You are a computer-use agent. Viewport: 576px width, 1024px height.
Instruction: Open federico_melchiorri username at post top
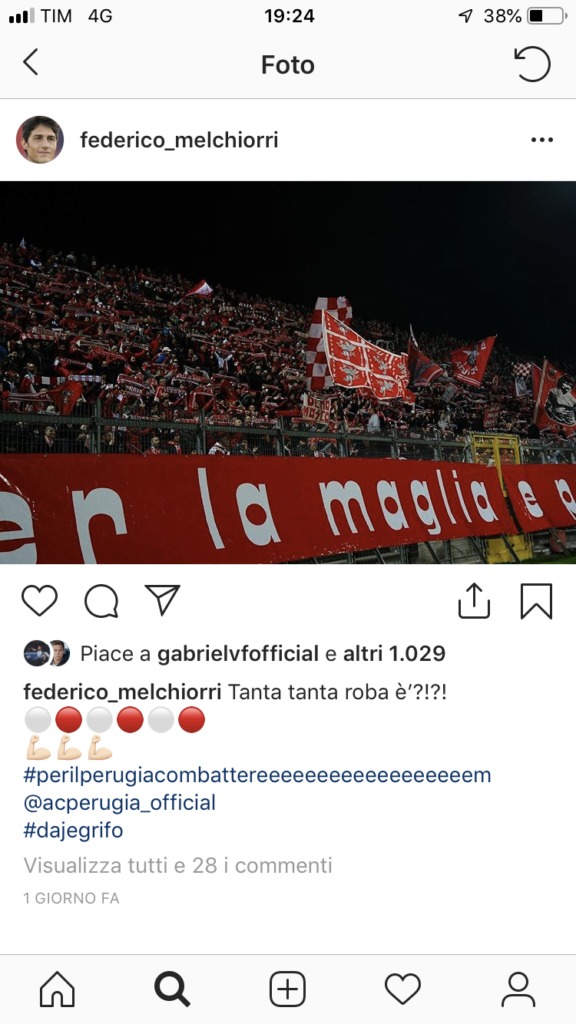(179, 140)
